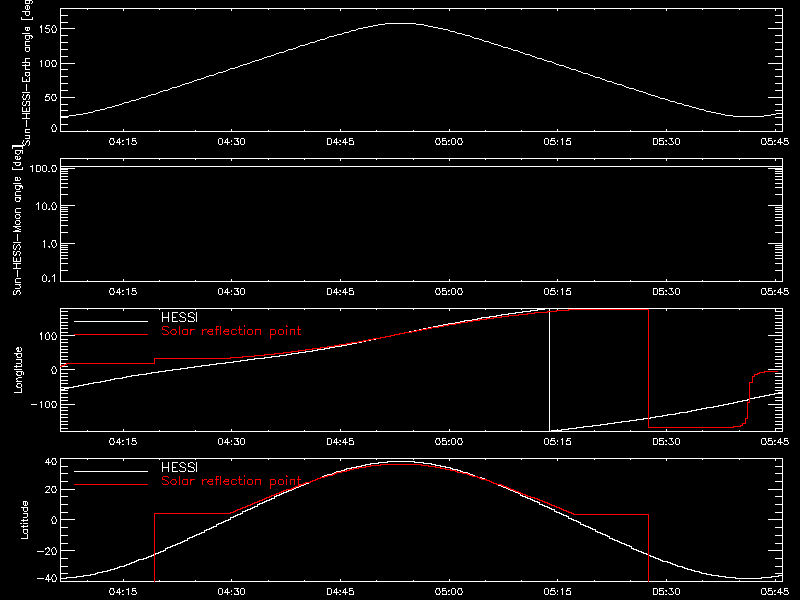Click the -100 tick label on Longitude axis
The width and height of the screenshot is (800, 600).
point(43,404)
